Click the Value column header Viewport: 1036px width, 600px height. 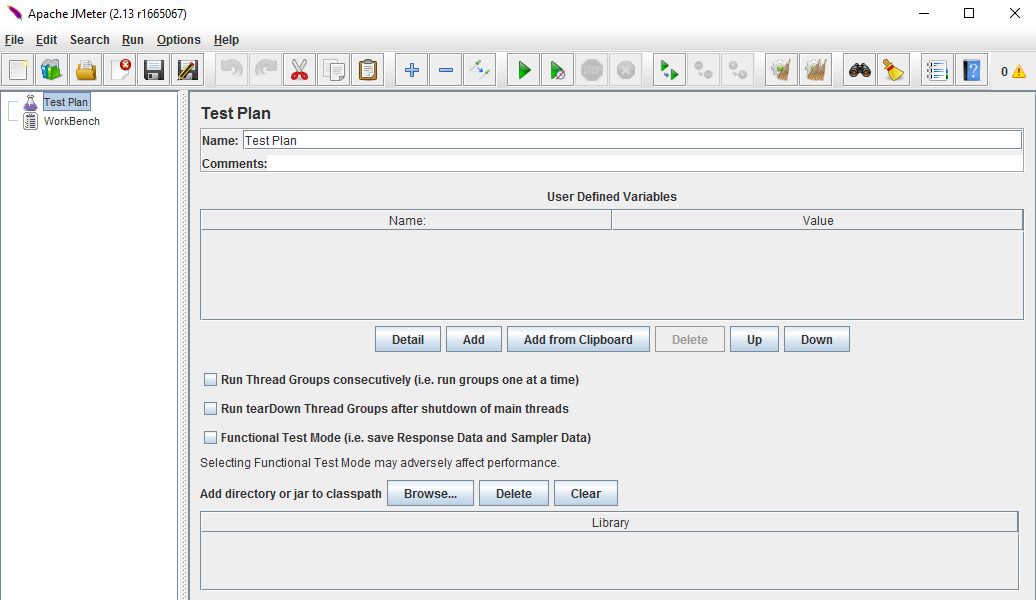(817, 220)
